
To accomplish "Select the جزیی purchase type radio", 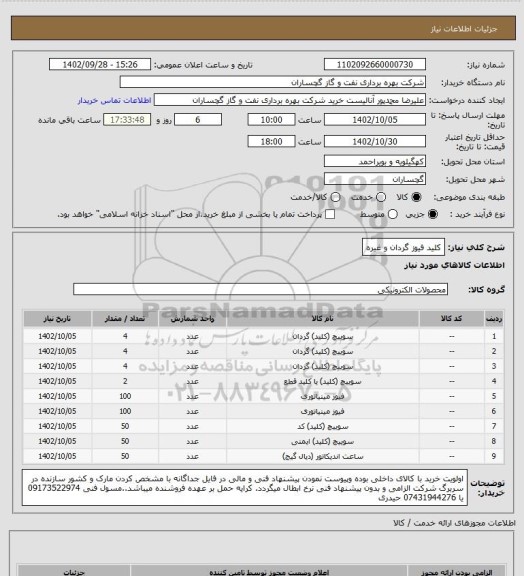I will point(433,214).
